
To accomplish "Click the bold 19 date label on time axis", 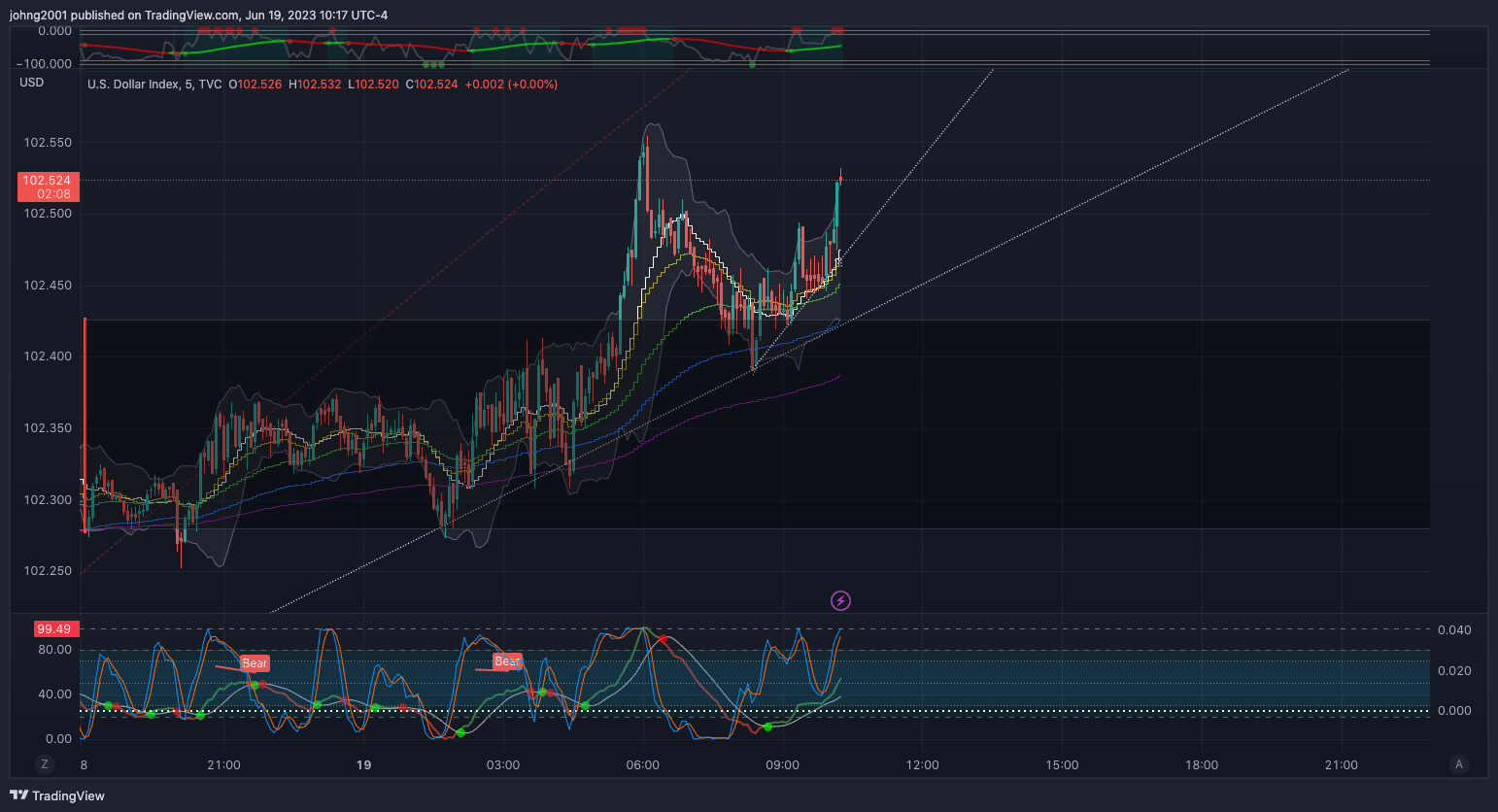I will pos(363,765).
